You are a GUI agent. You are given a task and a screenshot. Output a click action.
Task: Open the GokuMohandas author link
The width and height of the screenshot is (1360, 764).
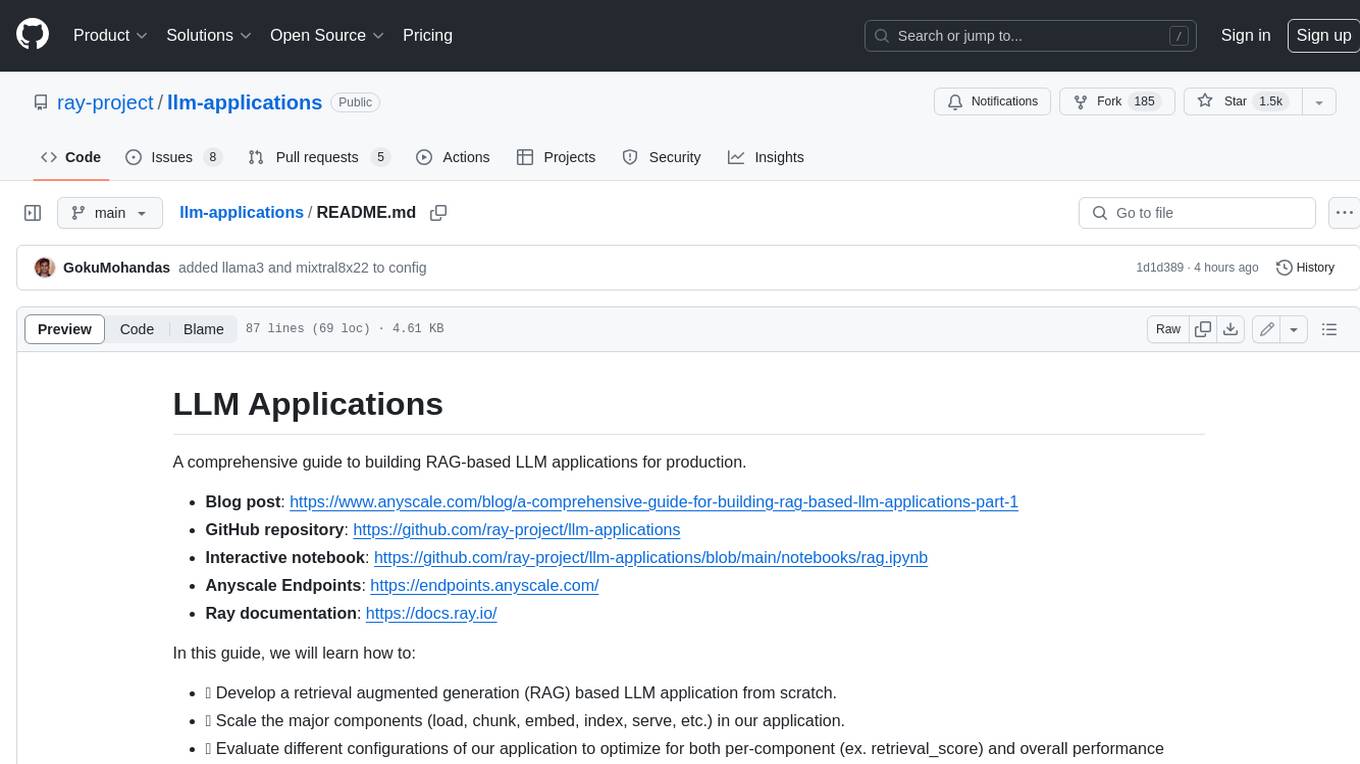pyautogui.click(x=116, y=267)
